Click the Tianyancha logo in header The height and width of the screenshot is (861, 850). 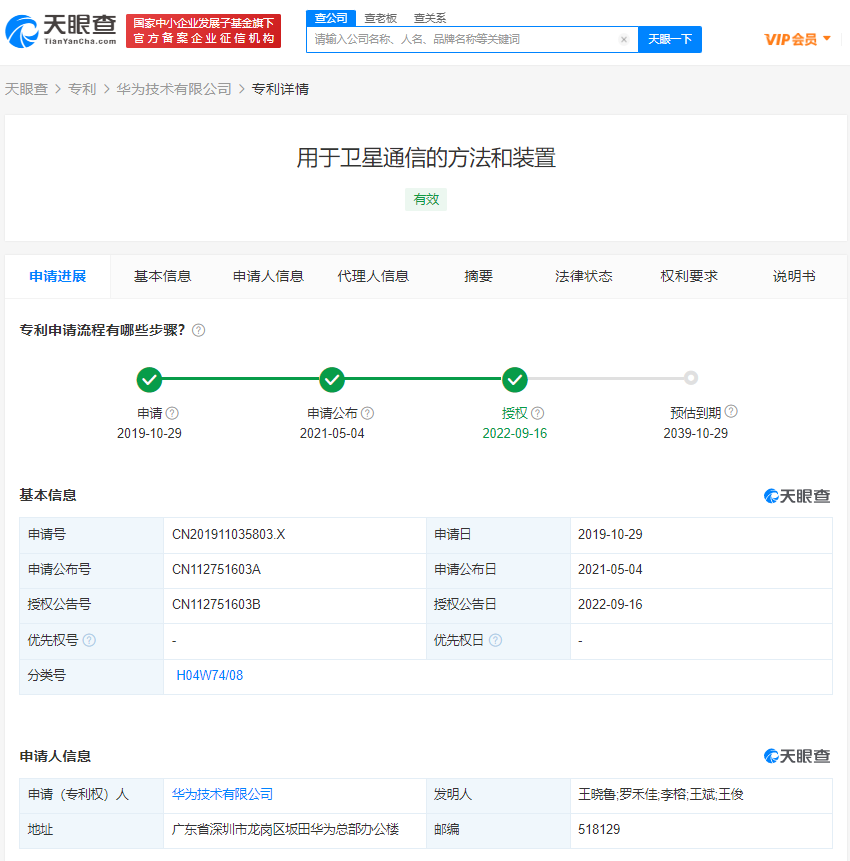(x=61, y=31)
